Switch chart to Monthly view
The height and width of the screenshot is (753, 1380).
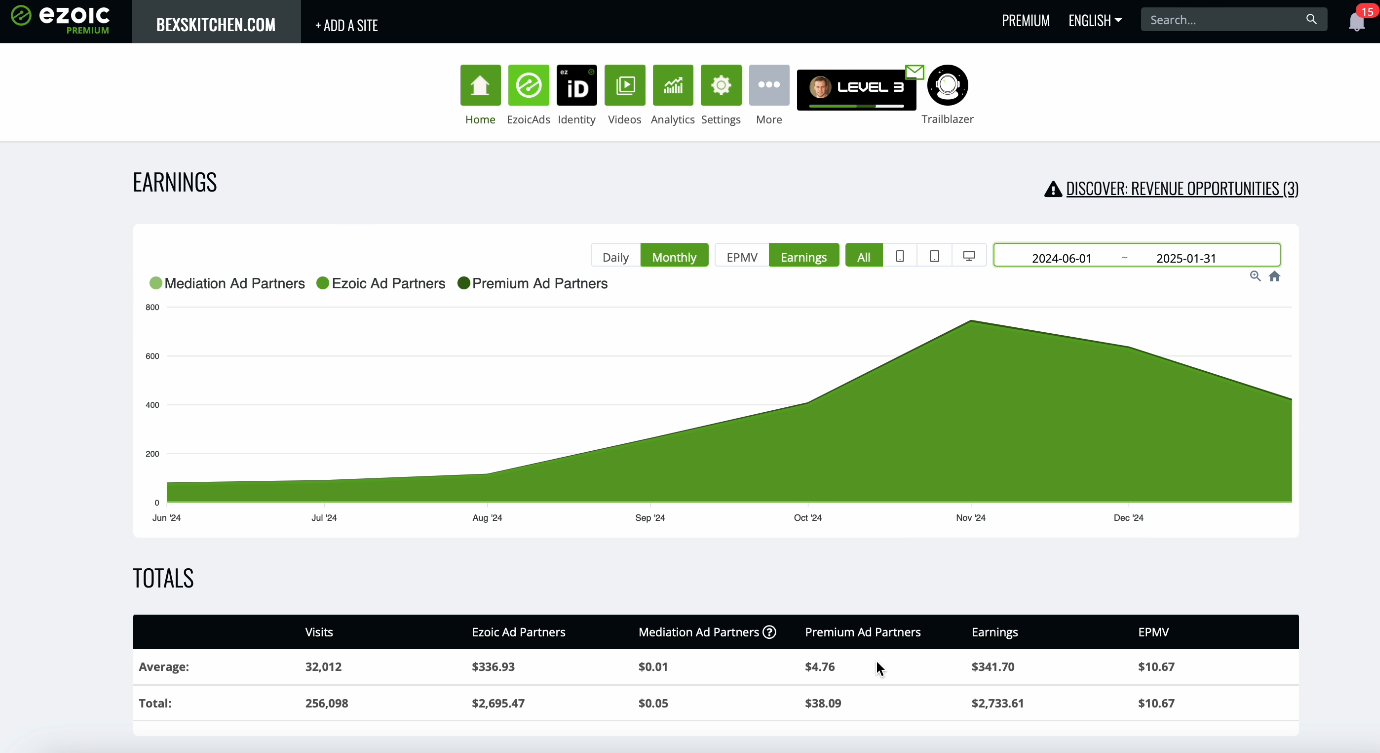tap(675, 256)
